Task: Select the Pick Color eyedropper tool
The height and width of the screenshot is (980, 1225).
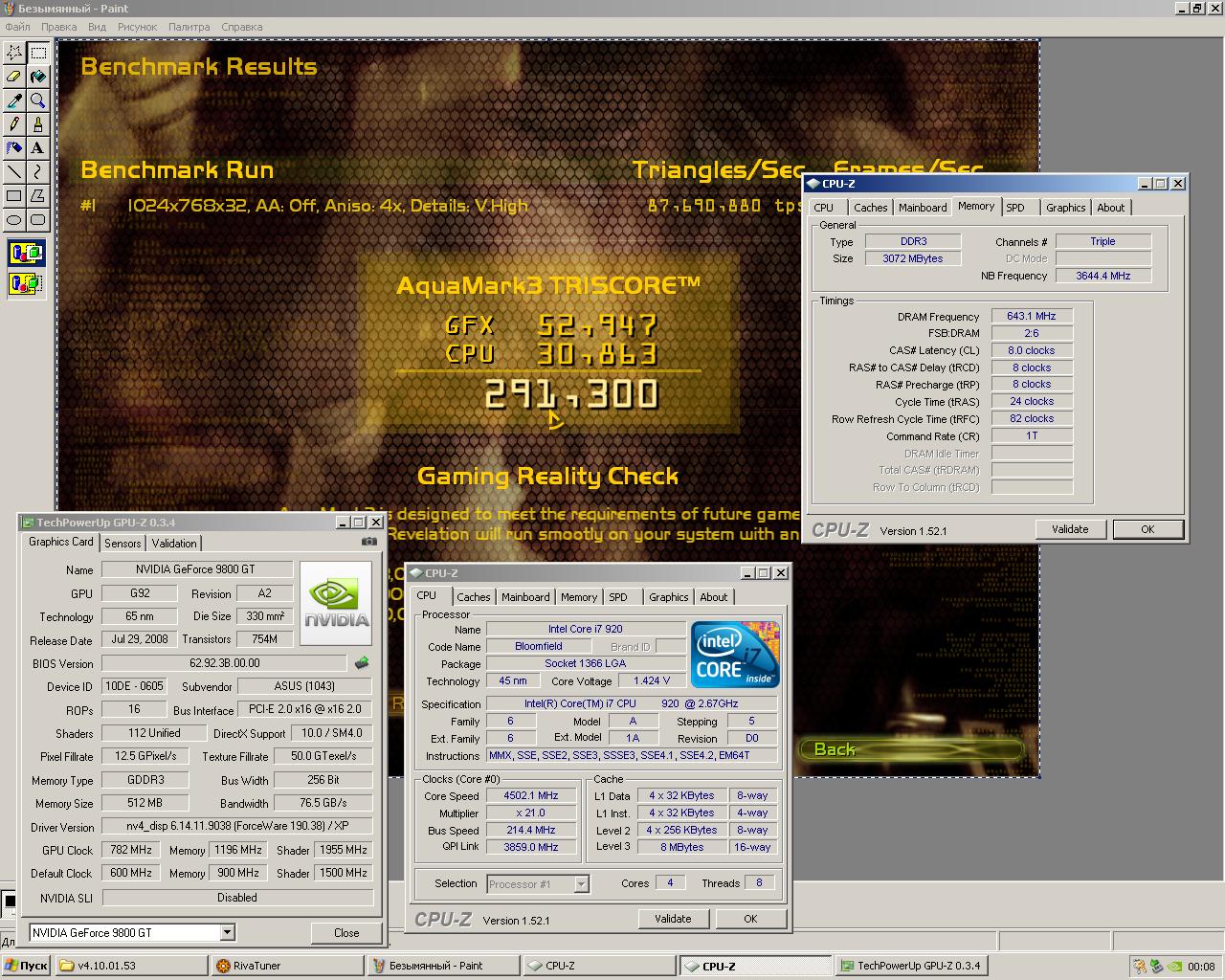Action: point(14,100)
